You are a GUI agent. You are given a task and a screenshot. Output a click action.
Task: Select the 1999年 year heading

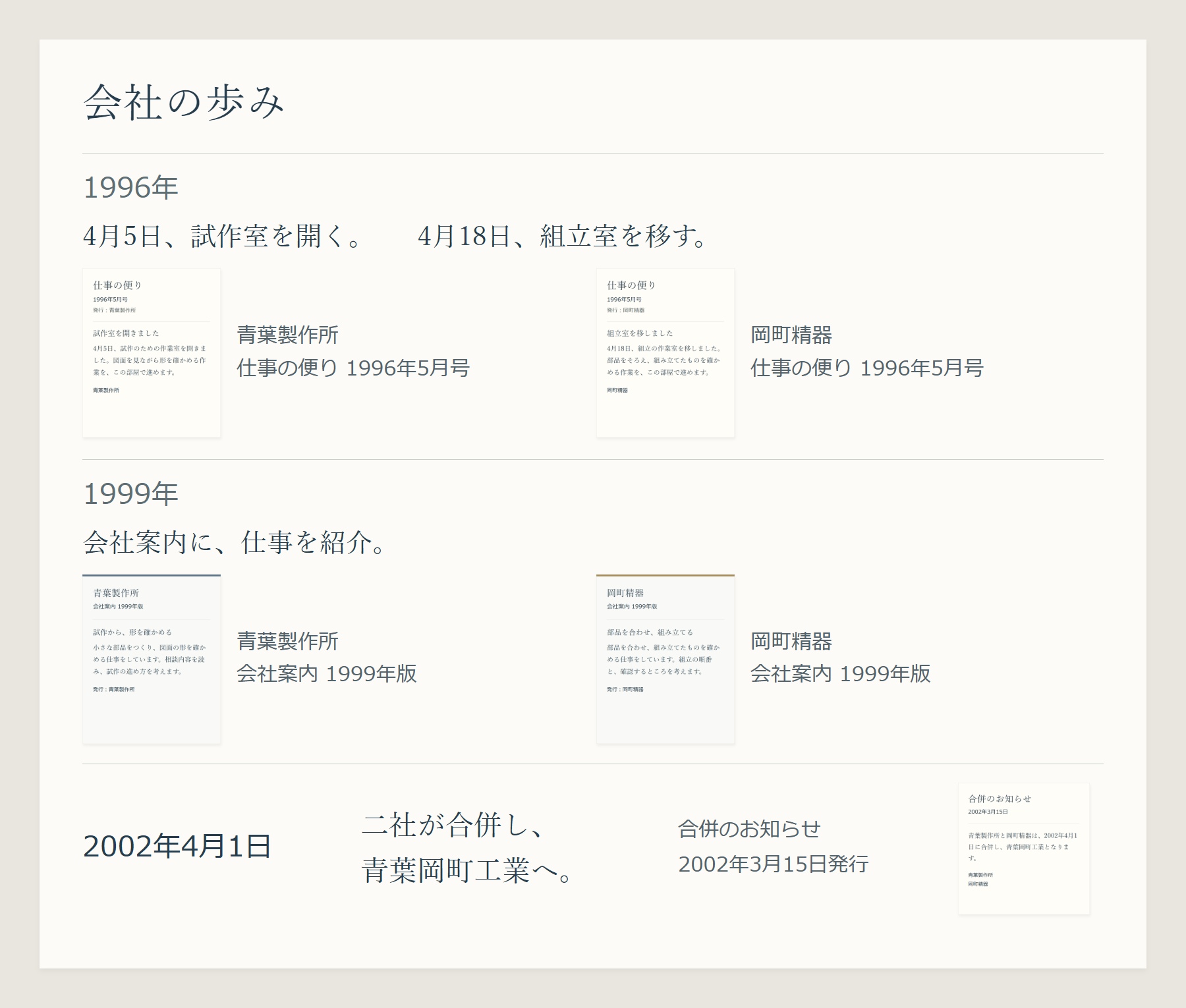131,493
